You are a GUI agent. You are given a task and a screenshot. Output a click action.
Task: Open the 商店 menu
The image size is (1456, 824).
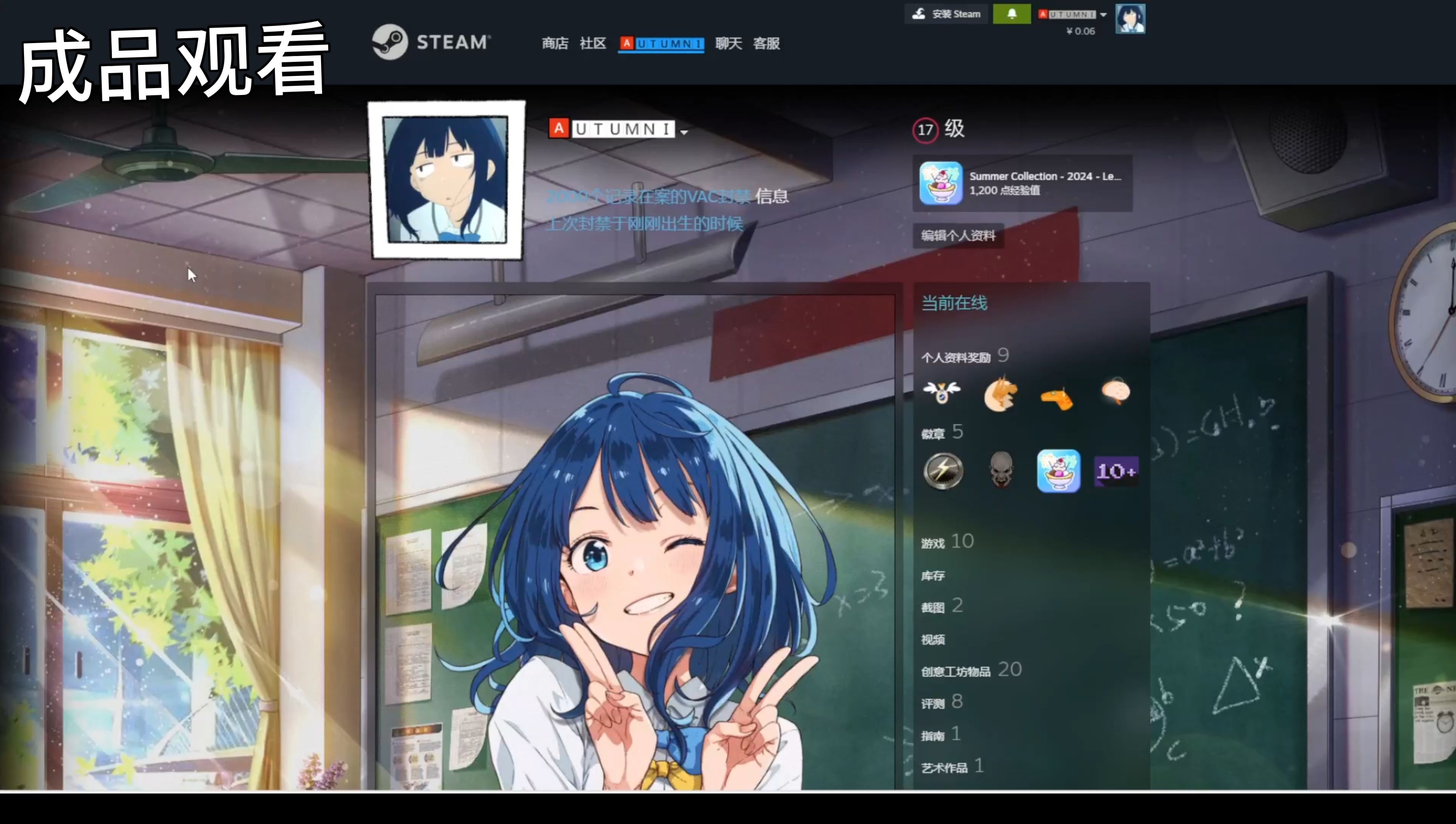click(x=555, y=43)
